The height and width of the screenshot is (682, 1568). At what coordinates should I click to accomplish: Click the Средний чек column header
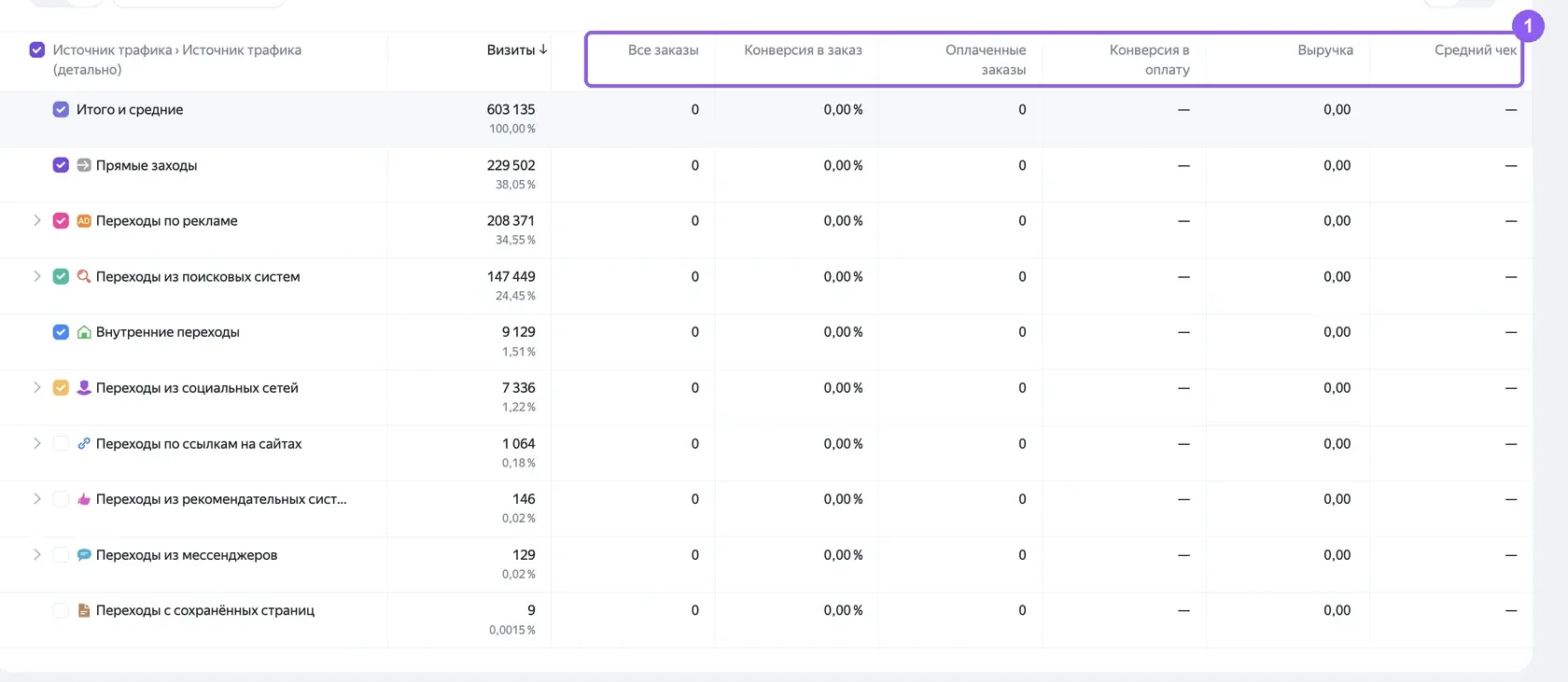1476,49
